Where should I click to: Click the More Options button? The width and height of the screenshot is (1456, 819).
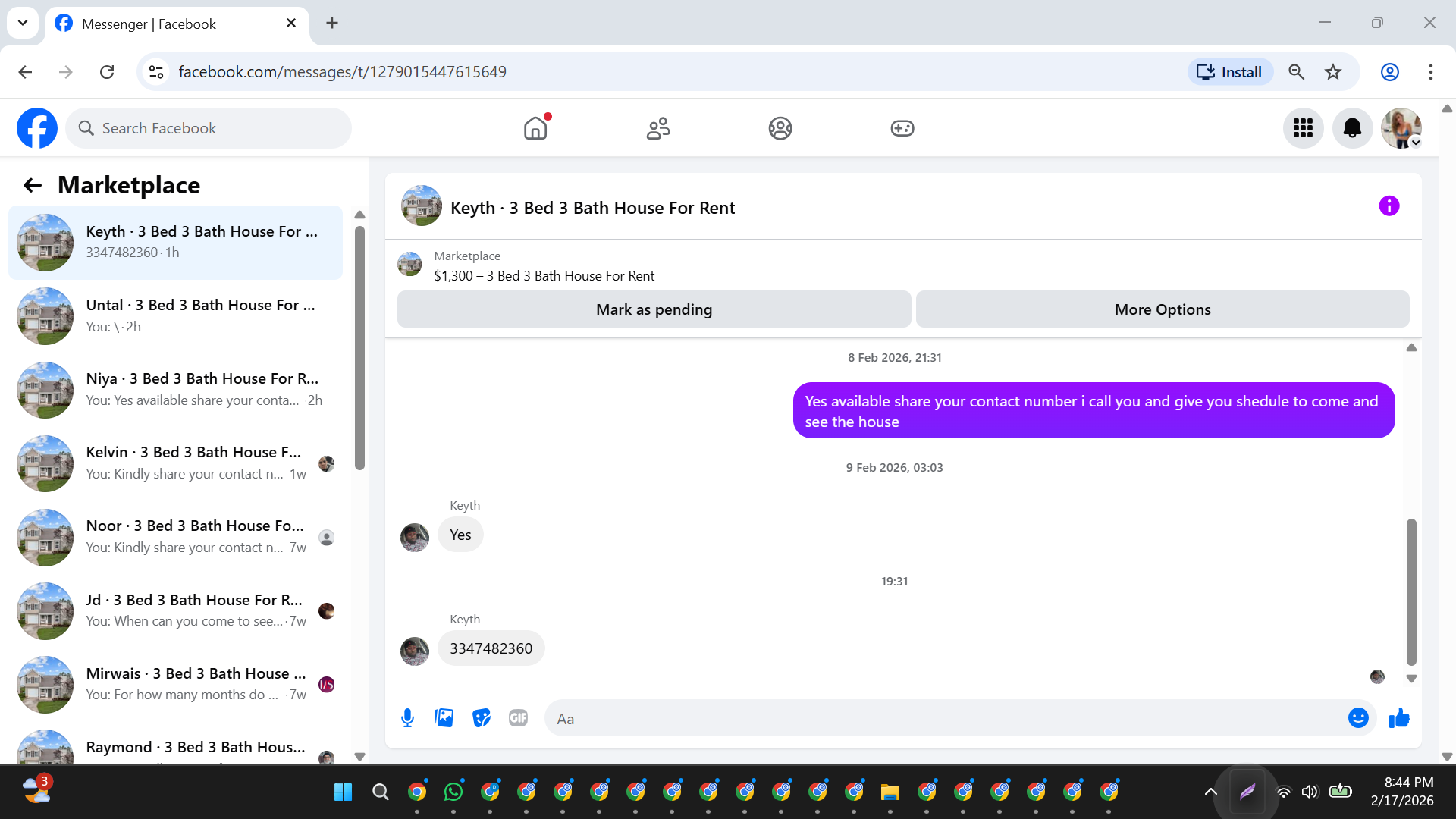(x=1162, y=309)
